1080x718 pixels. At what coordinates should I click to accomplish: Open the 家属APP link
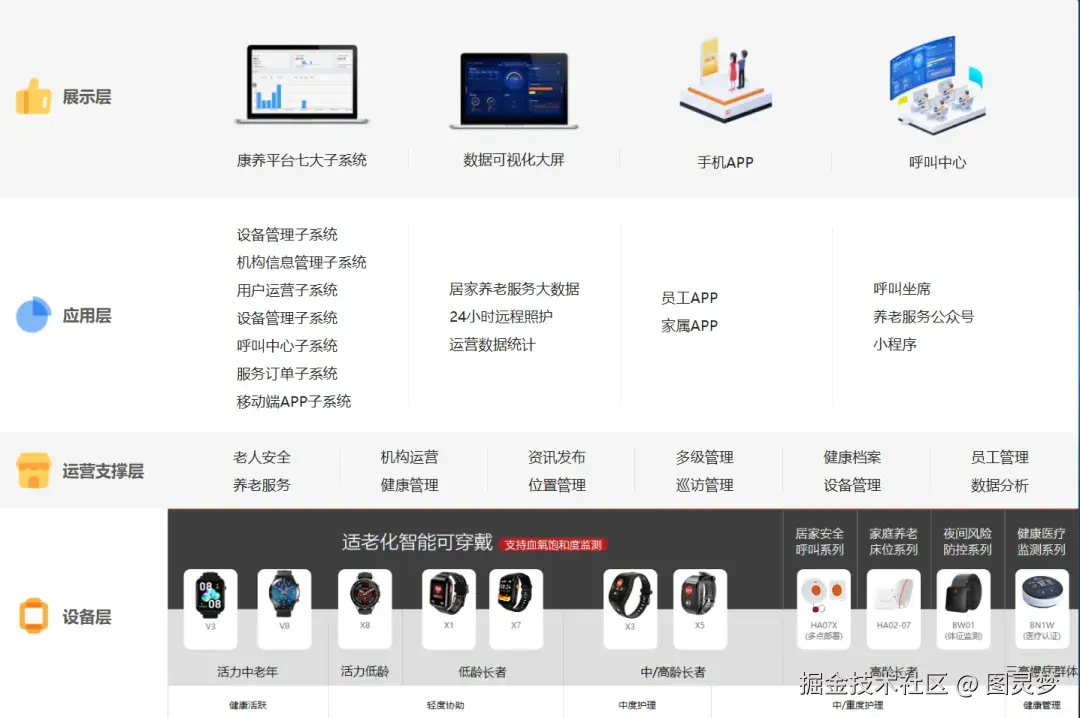pos(688,325)
